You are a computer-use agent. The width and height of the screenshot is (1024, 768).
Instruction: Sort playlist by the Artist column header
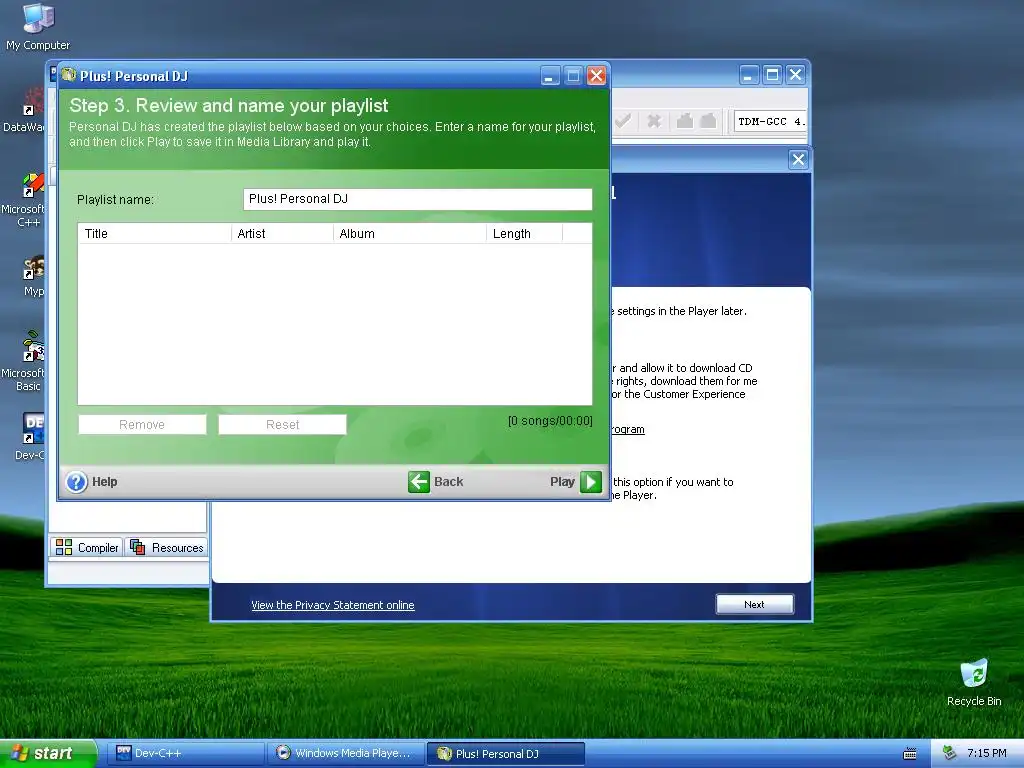point(282,234)
